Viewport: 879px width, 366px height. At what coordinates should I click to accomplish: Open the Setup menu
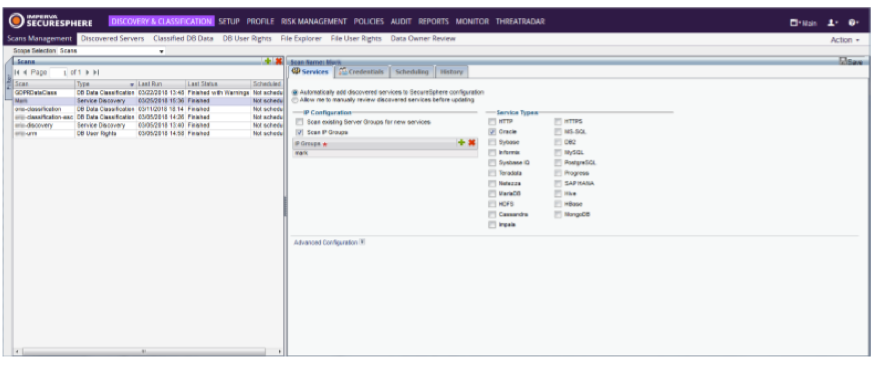[x=229, y=21]
